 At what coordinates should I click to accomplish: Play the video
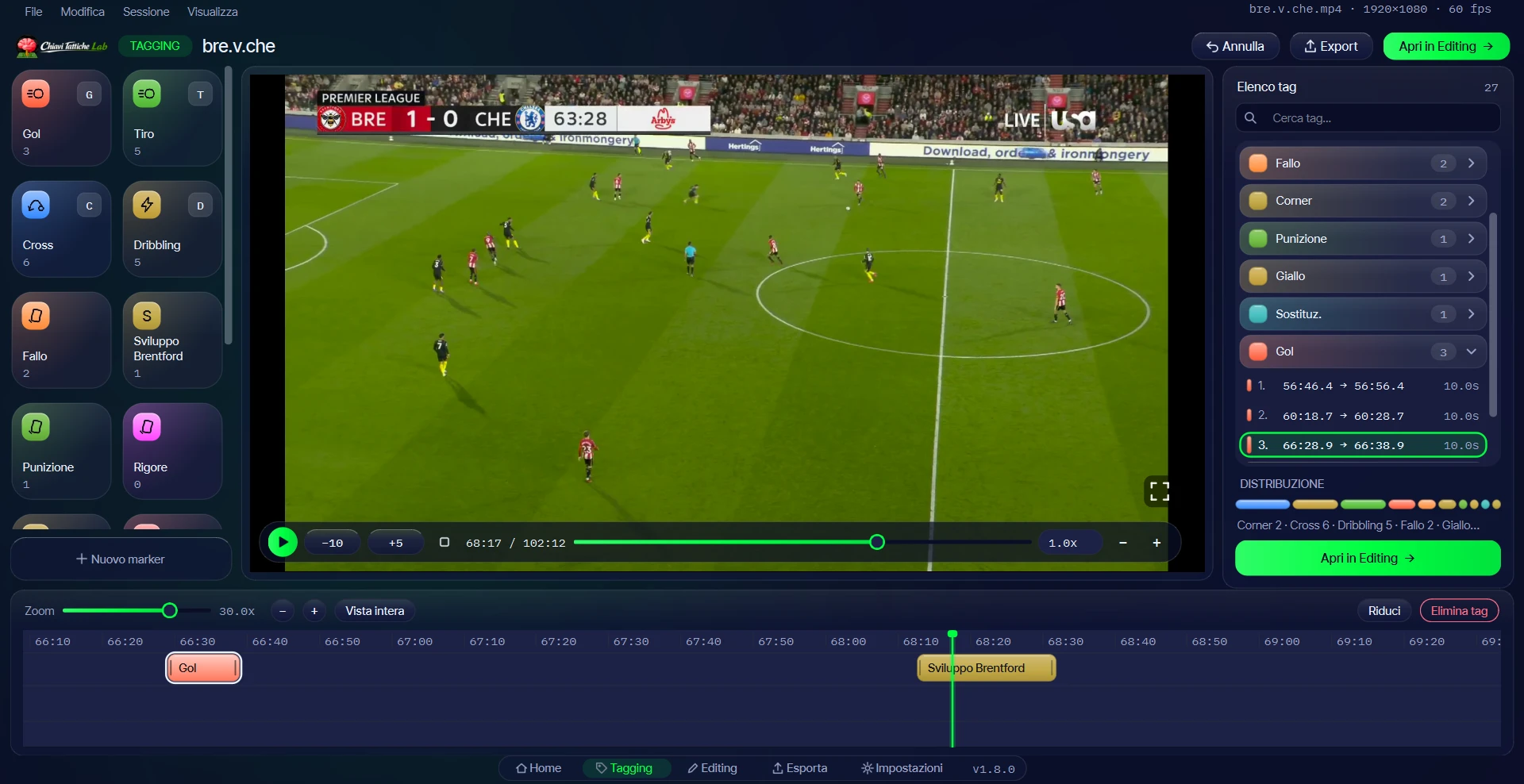click(x=283, y=543)
